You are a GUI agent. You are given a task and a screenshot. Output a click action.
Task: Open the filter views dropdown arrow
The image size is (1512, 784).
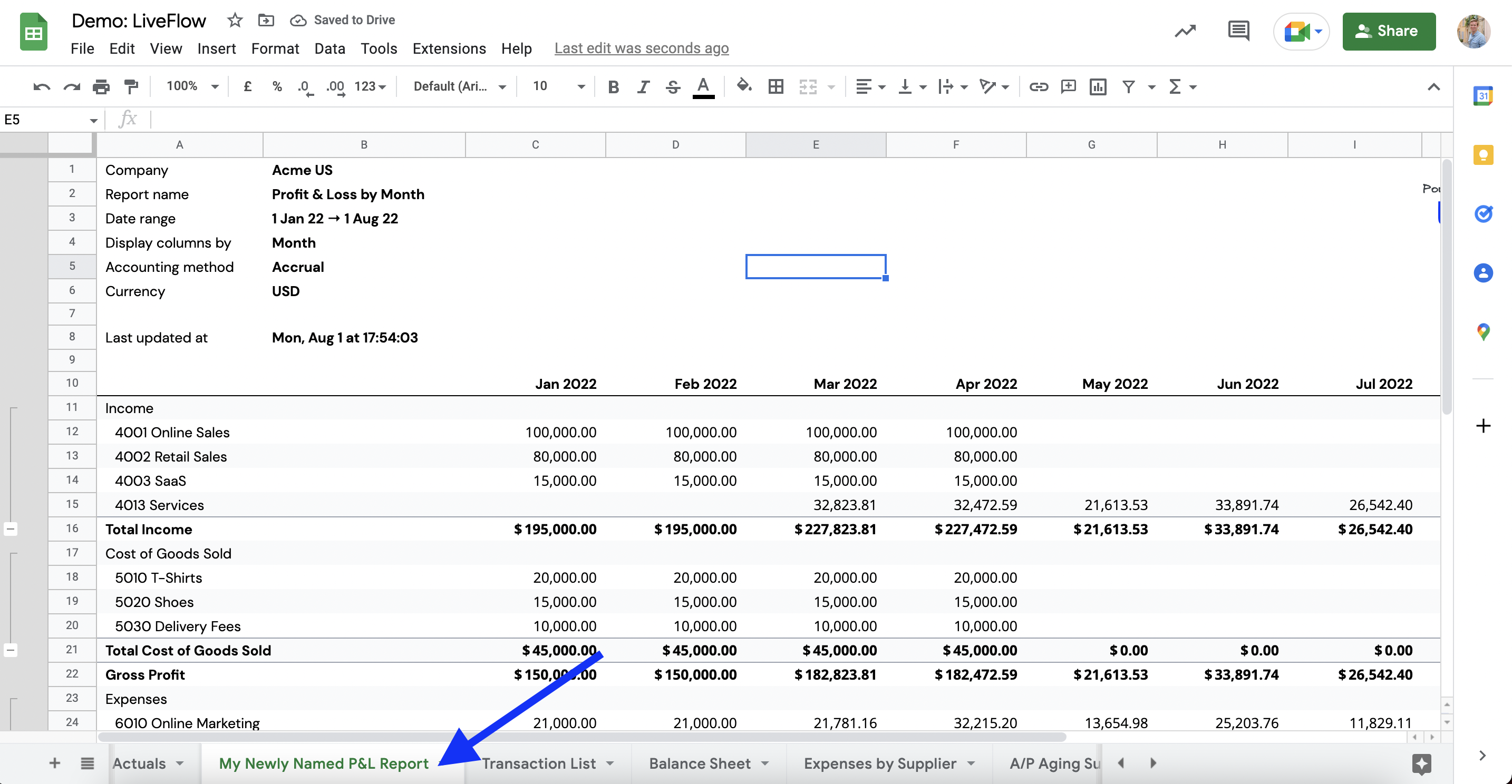coord(1151,87)
